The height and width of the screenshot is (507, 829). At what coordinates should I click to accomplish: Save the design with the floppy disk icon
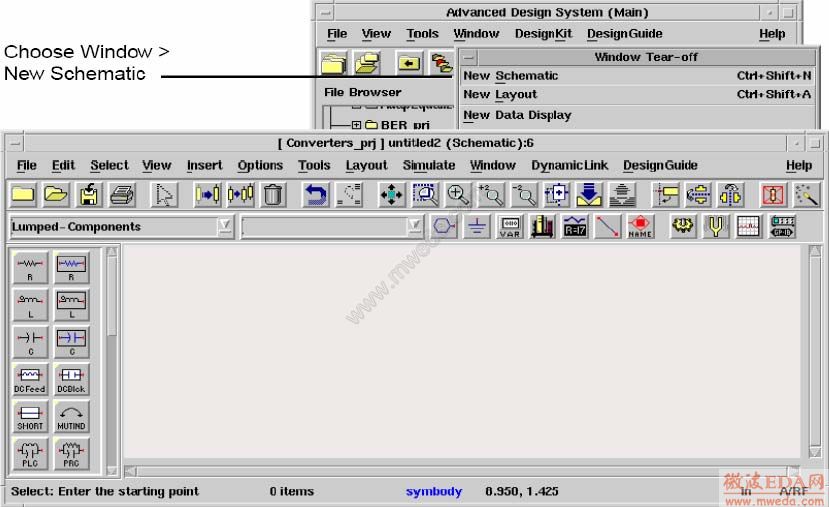89,195
